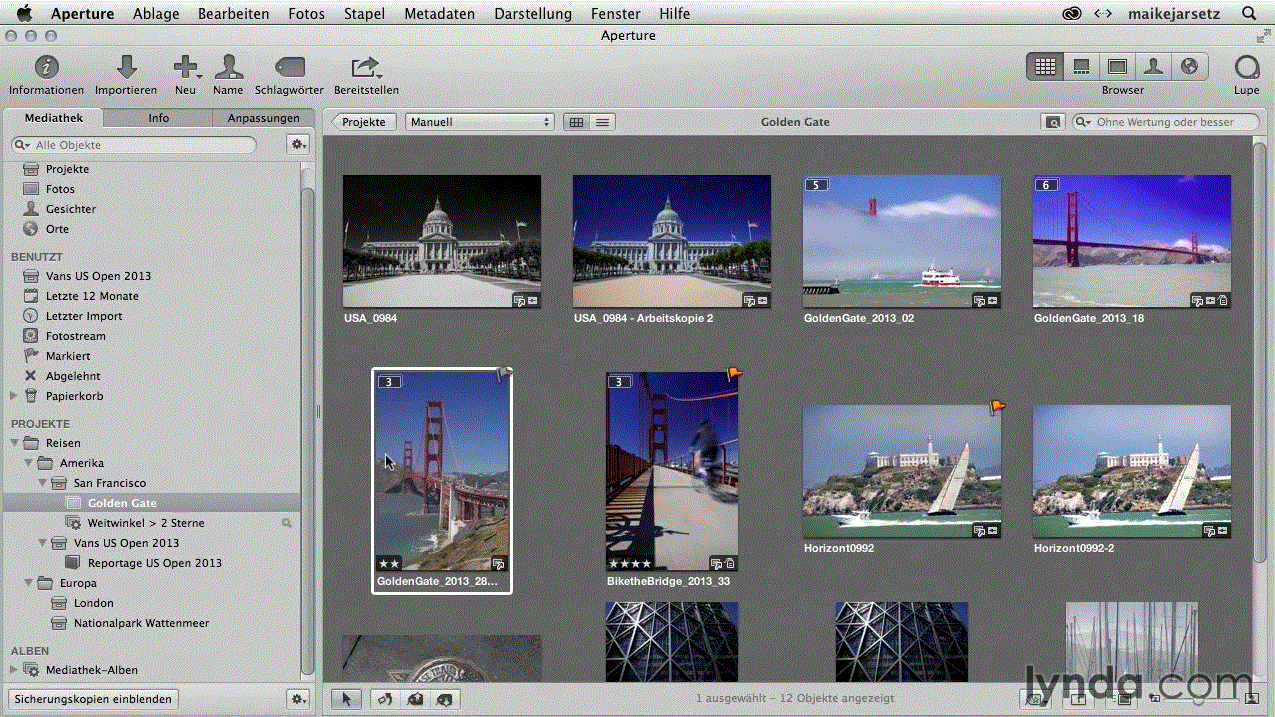The image size is (1275, 717).
Task: Open the Name faces tool
Action: [x=228, y=67]
